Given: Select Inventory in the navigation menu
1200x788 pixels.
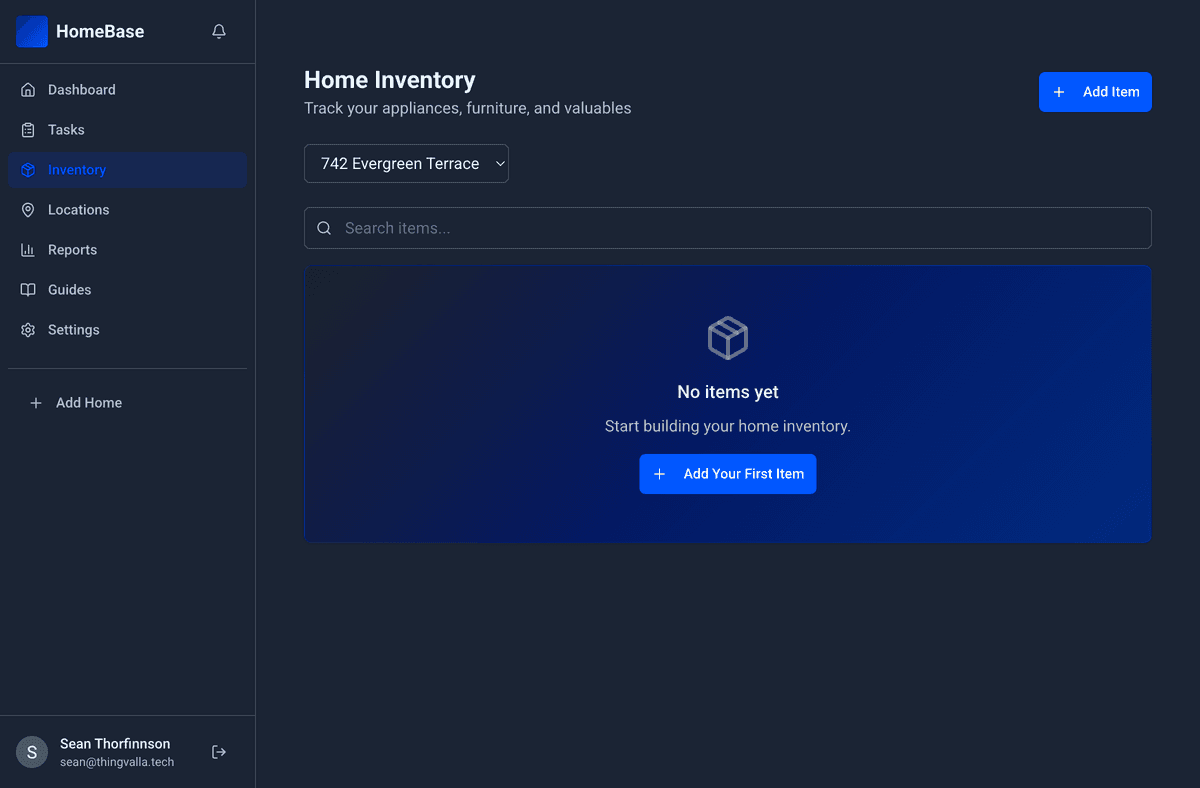Looking at the screenshot, I should click(x=76, y=169).
